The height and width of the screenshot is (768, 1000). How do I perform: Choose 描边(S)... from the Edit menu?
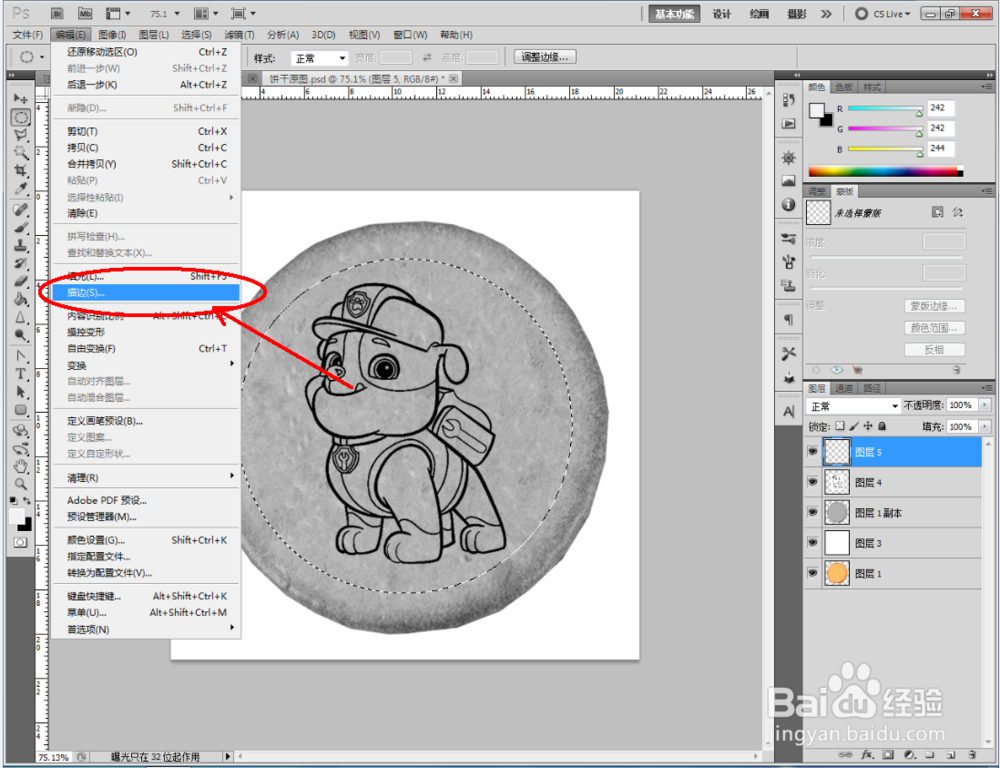[x=145, y=293]
